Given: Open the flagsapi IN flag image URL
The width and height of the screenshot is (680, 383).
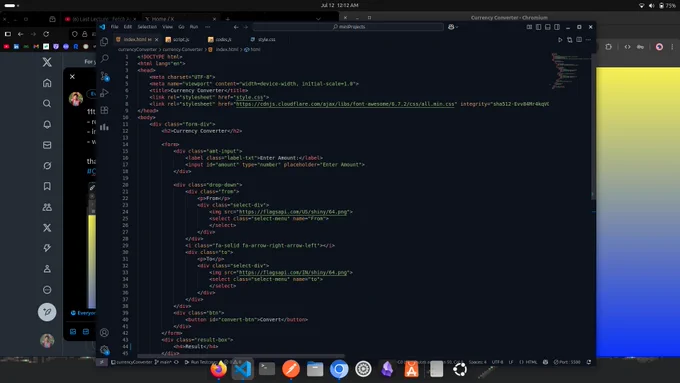Looking at the screenshot, I should [293, 272].
